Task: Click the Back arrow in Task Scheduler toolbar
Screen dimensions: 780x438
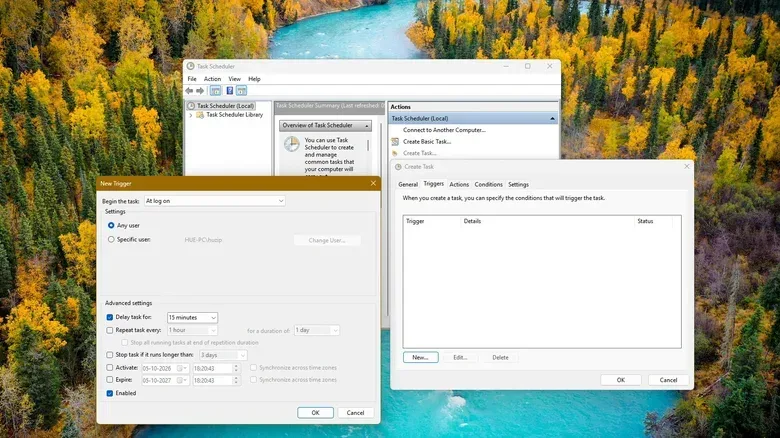Action: click(x=189, y=91)
